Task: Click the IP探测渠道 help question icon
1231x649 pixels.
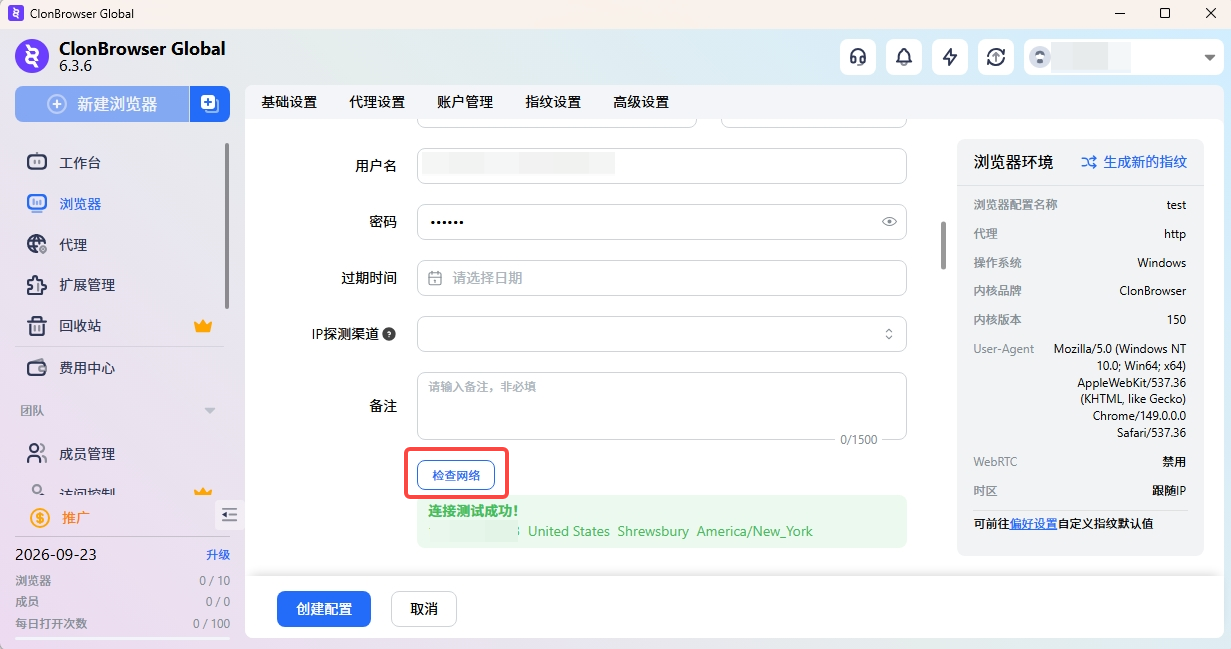Action: [389, 334]
